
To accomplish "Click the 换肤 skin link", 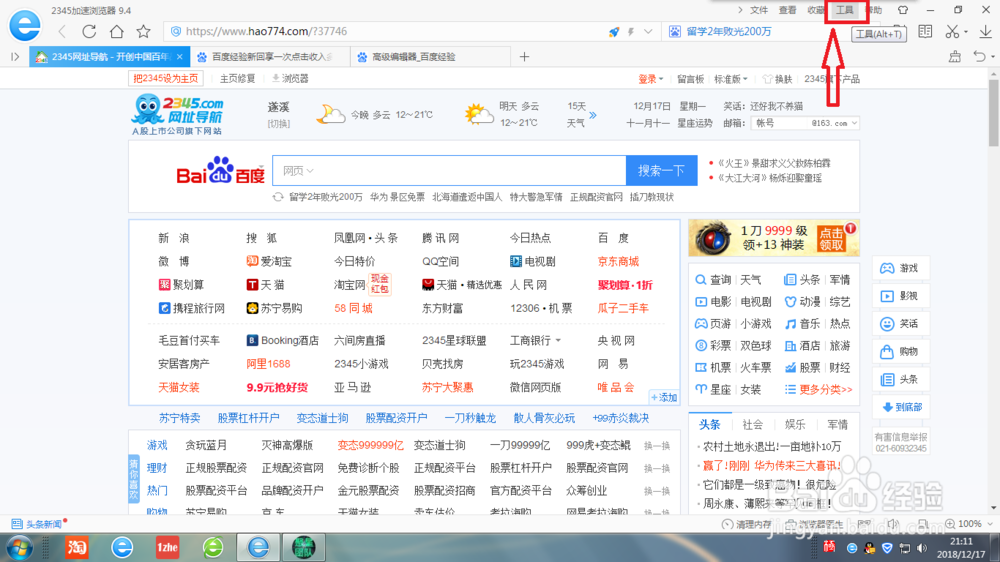I will pos(777,79).
